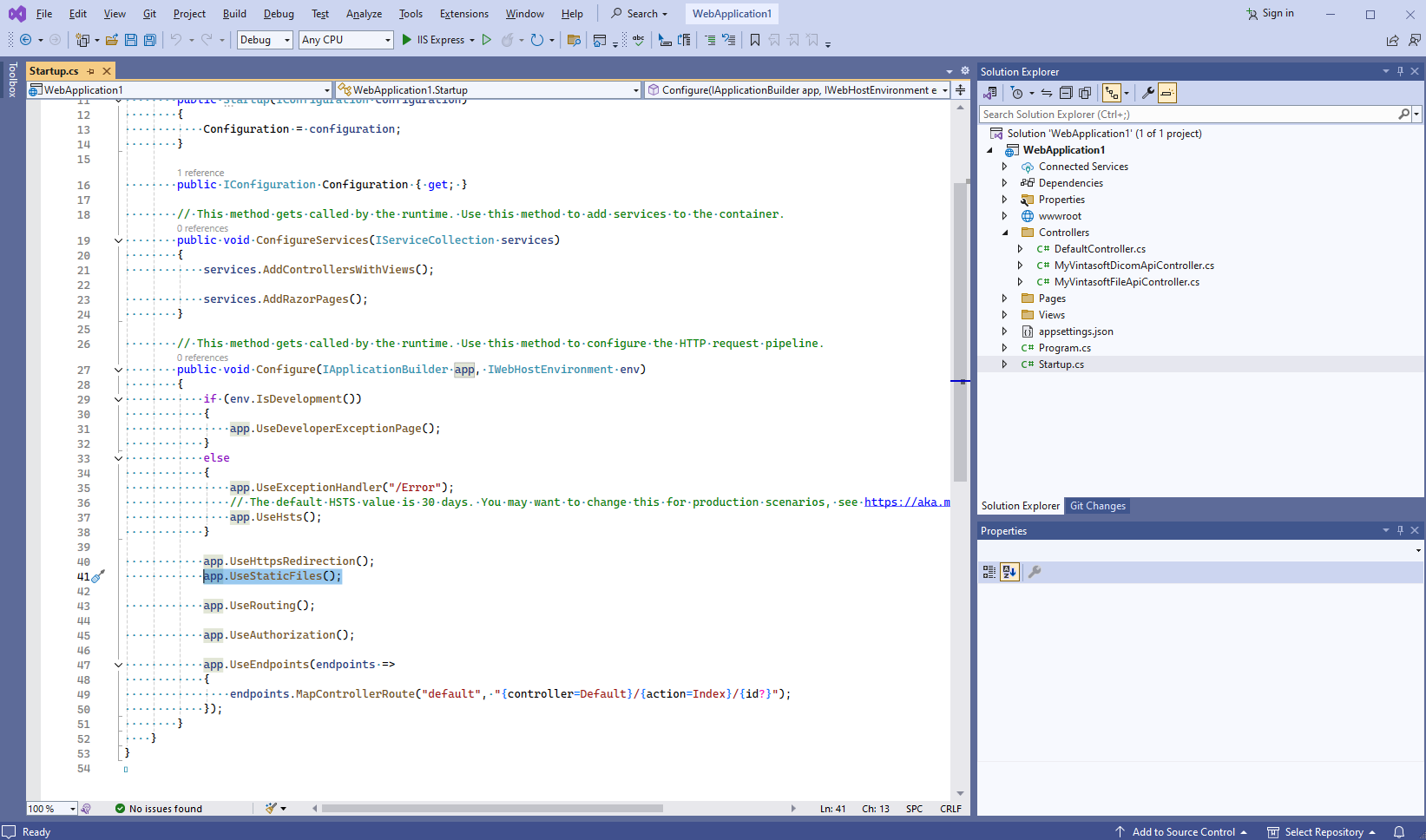
Task: Click the notifications bell in the status bar
Action: click(x=1399, y=832)
